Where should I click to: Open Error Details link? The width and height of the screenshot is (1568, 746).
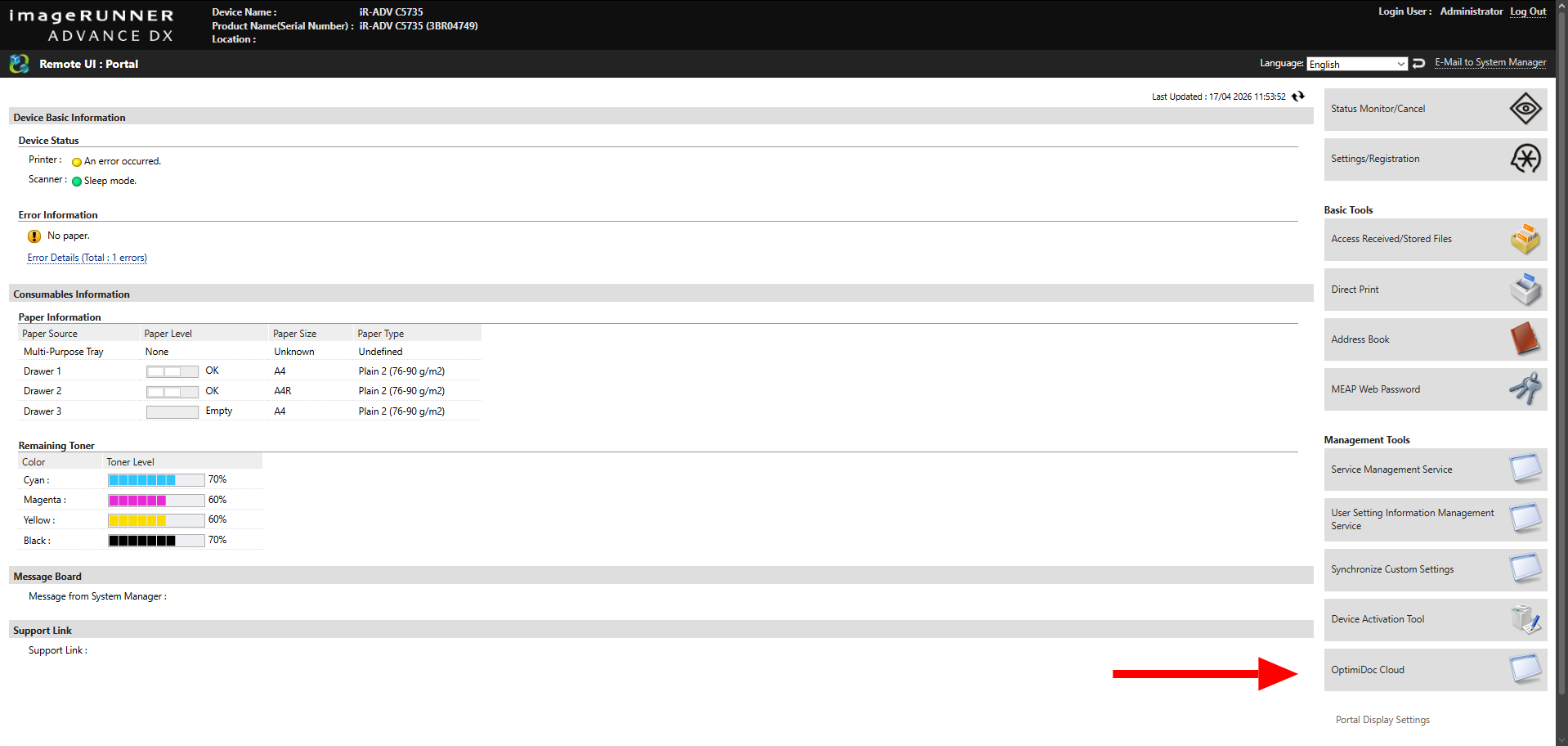pos(87,258)
